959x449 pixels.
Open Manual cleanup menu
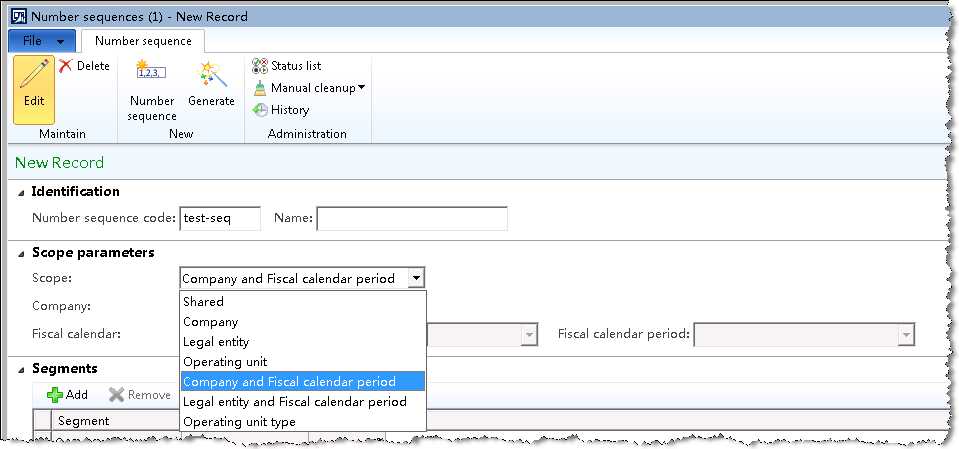[x=309, y=88]
